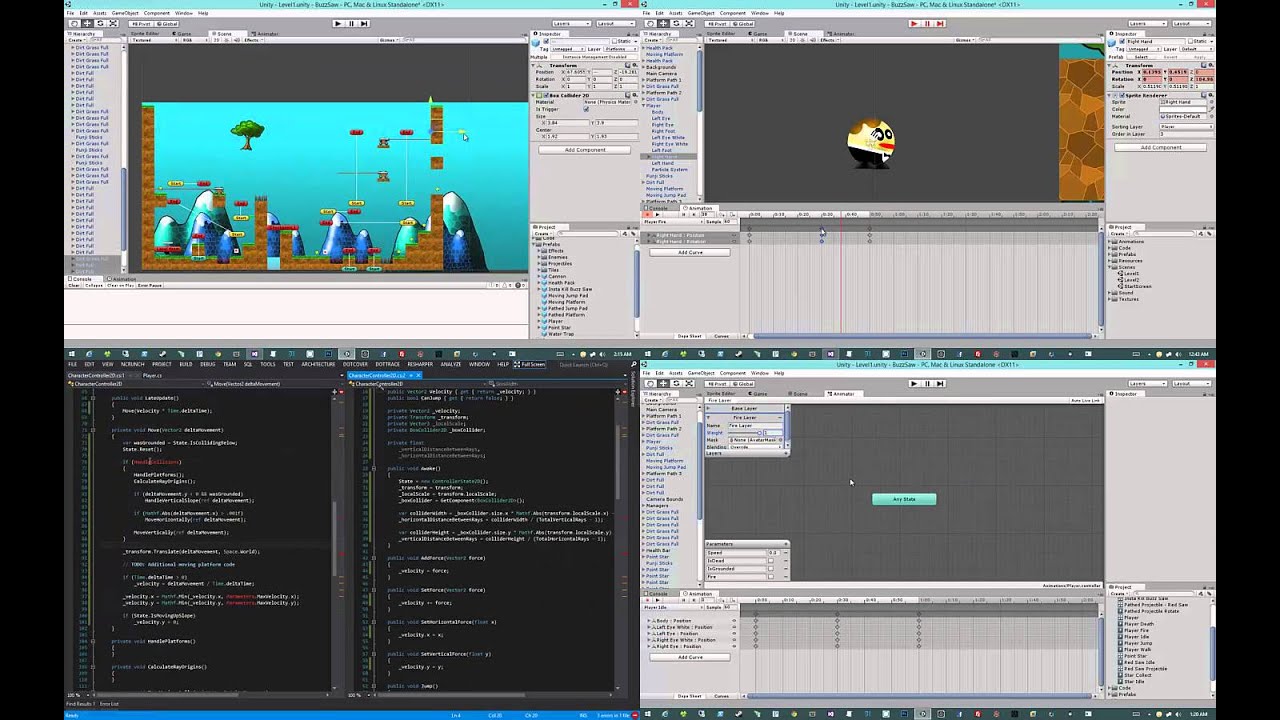
Task: Toggle Fire parameter checkbox in Animator
Action: tap(770, 576)
